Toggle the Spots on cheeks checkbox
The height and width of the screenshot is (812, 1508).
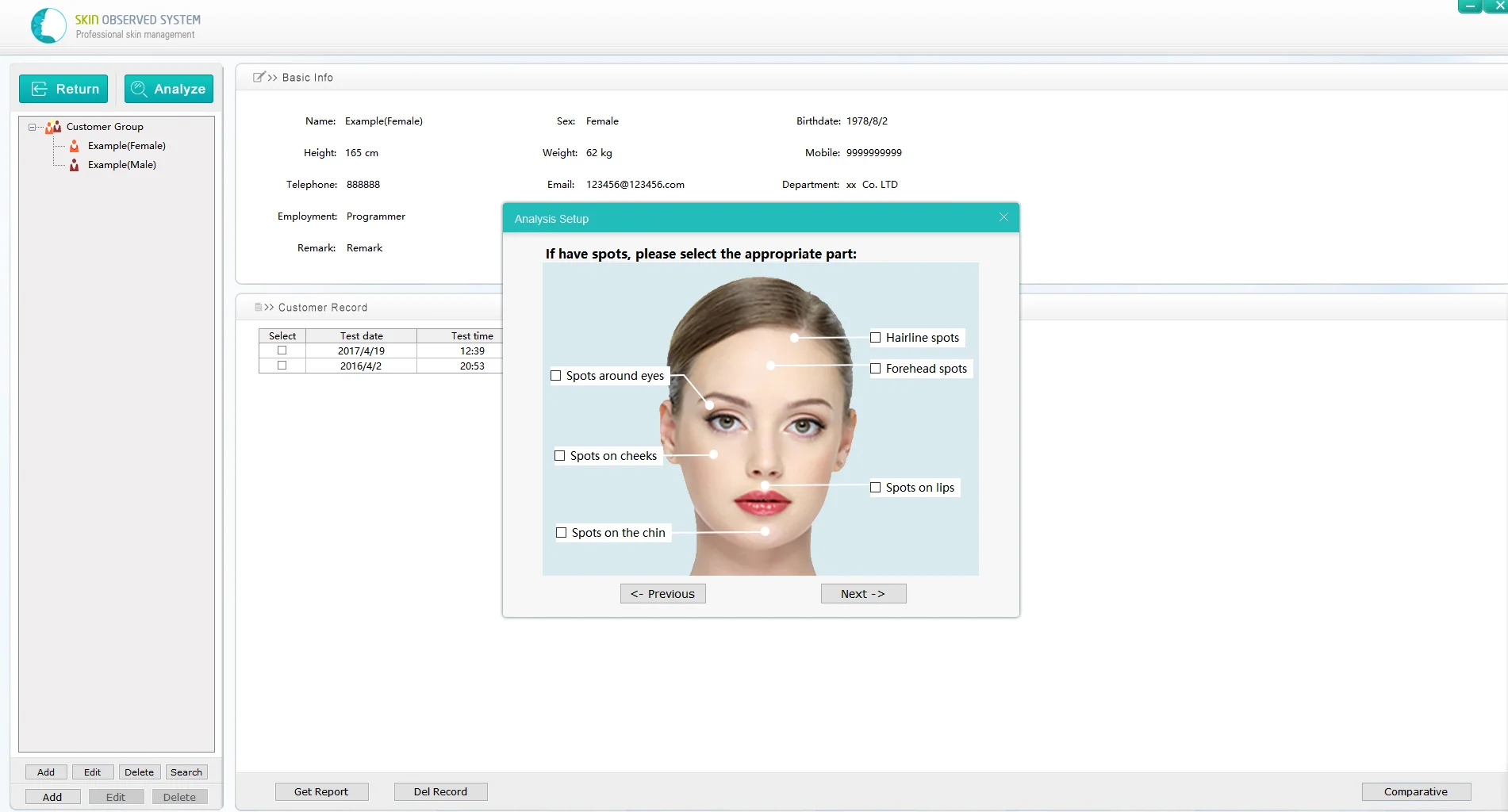[560, 456]
